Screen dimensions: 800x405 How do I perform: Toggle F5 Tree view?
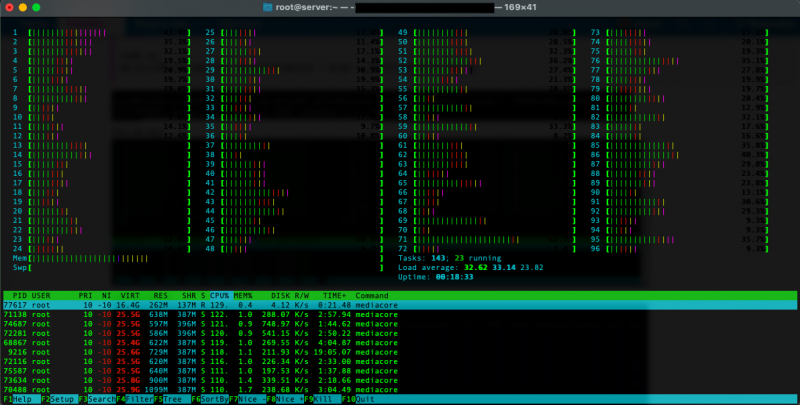click(172, 399)
